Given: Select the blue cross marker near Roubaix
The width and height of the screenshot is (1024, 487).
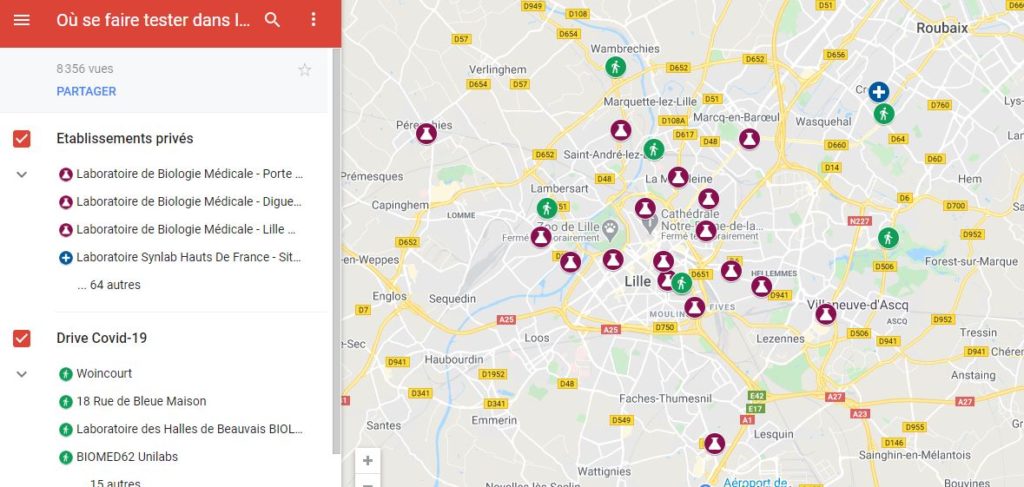Looking at the screenshot, I should (878, 92).
